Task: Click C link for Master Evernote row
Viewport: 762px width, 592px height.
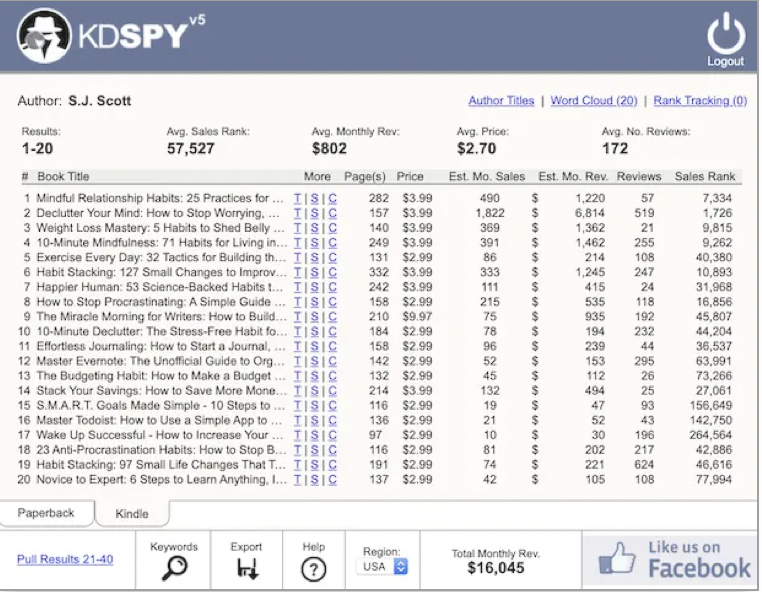Action: tap(332, 361)
